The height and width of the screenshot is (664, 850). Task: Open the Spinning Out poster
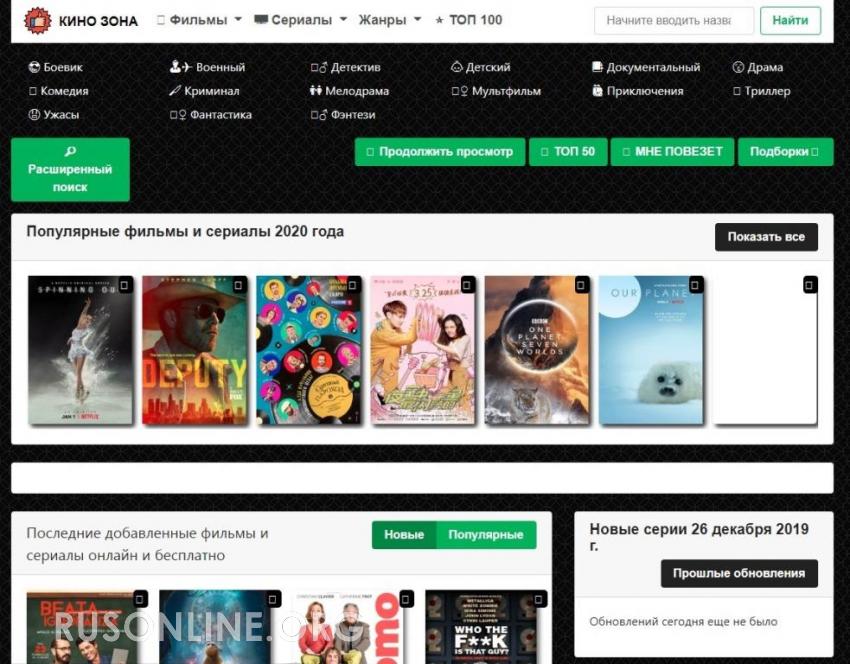point(80,350)
